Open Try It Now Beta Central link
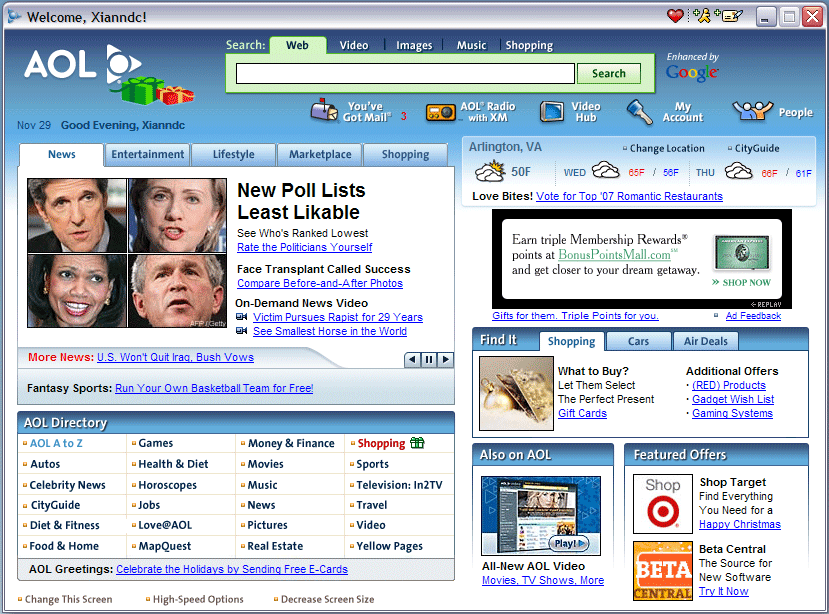The image size is (829, 614). point(723,591)
